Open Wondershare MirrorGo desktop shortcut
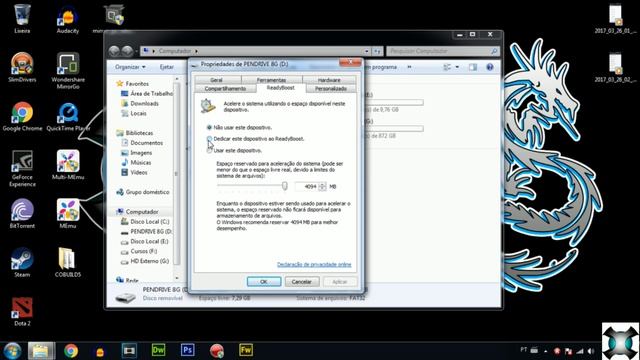This screenshot has width=640, height=360. 68,70
